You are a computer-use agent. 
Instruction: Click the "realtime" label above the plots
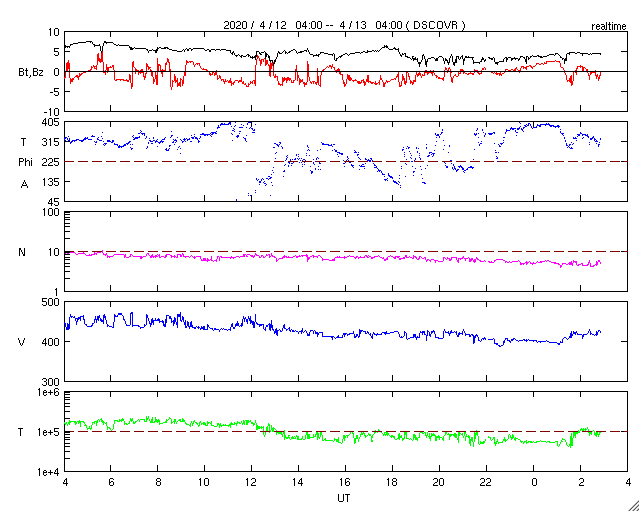pyautogui.click(x=609, y=27)
